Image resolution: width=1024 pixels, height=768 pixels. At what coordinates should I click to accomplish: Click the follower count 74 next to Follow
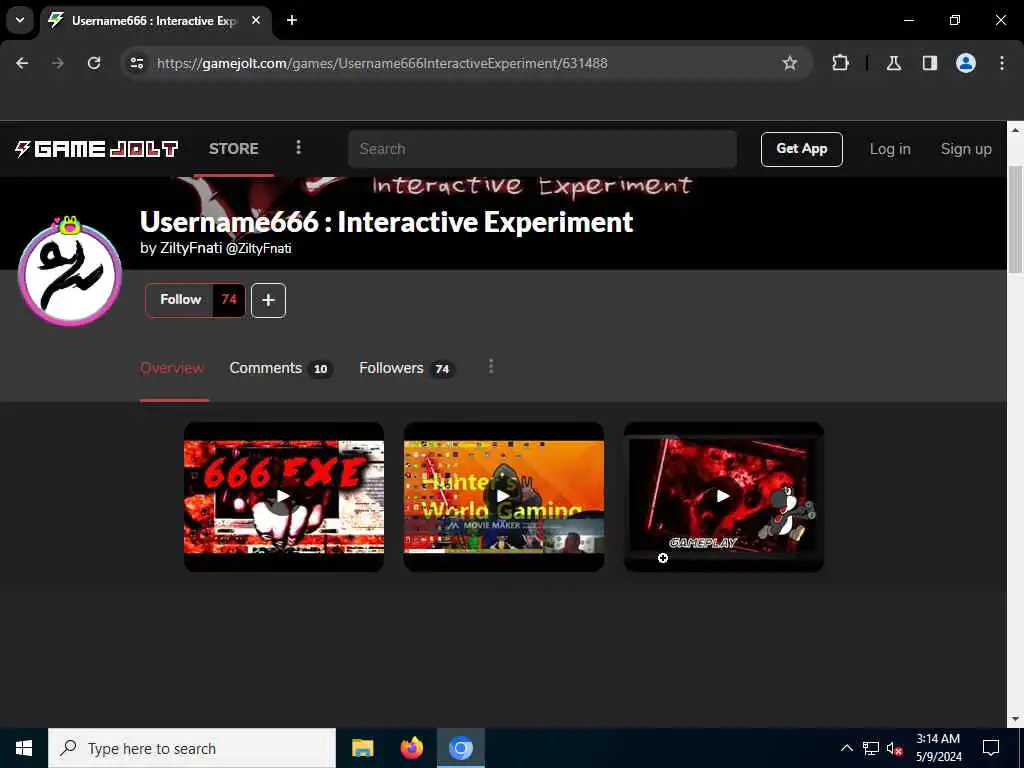pos(229,300)
